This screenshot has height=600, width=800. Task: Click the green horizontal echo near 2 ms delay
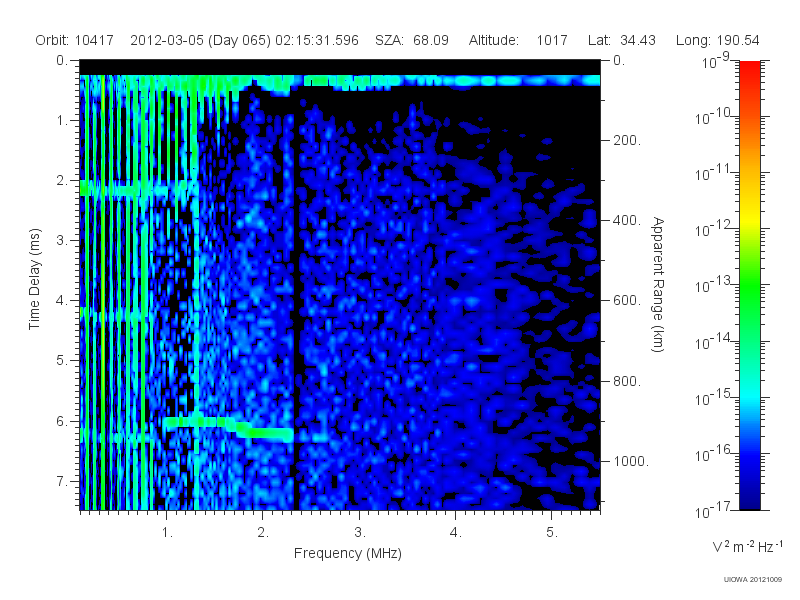pyautogui.click(x=138, y=190)
